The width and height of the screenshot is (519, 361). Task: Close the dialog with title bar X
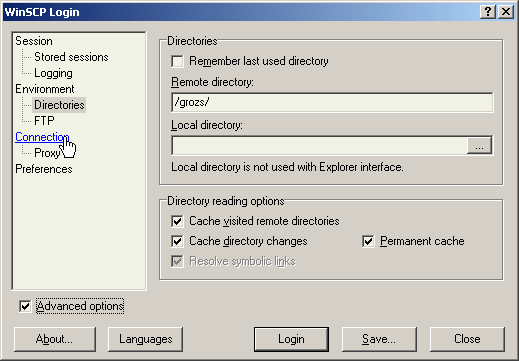[506, 12]
